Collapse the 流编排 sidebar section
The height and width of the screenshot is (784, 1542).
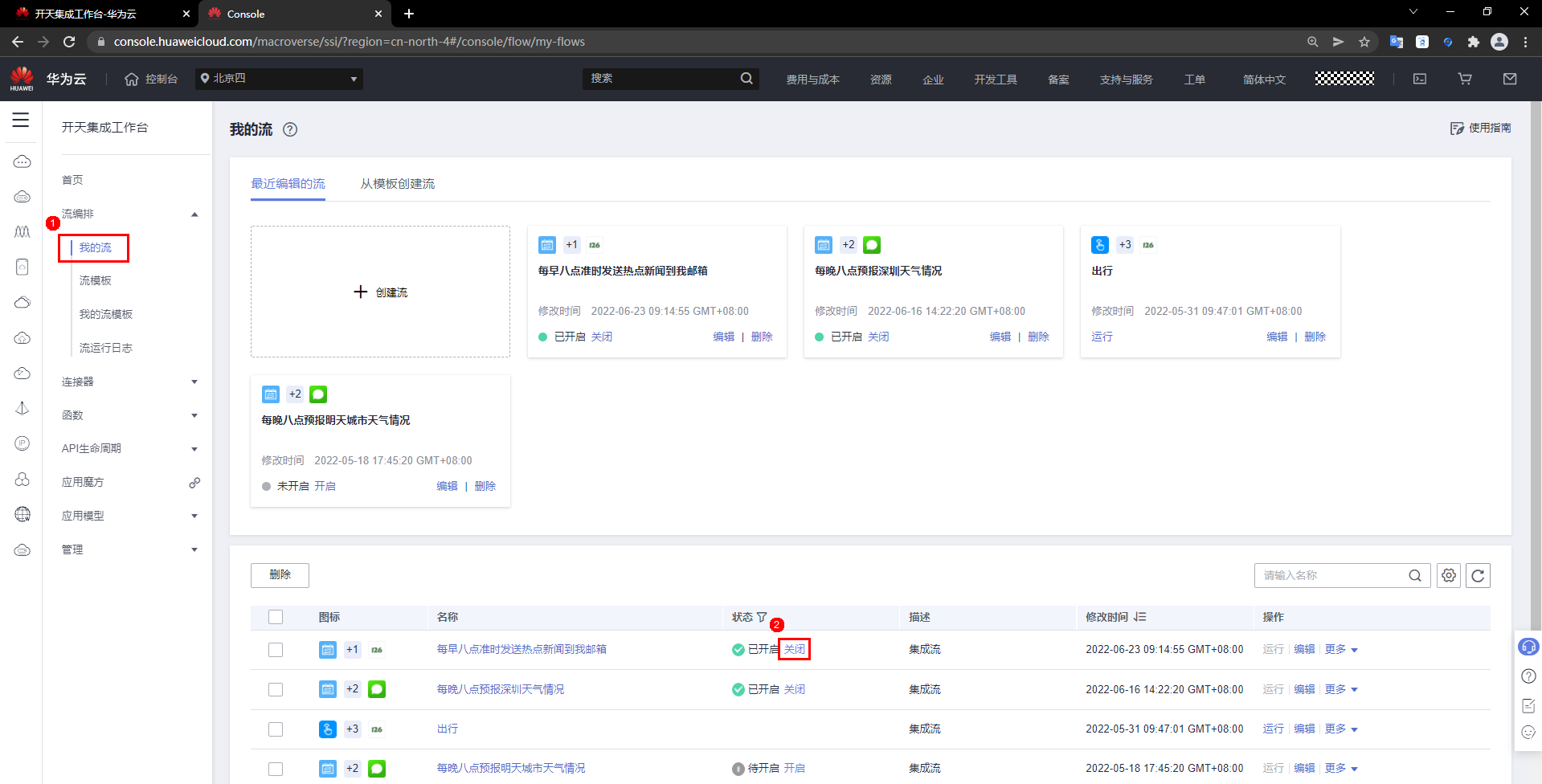pos(194,214)
